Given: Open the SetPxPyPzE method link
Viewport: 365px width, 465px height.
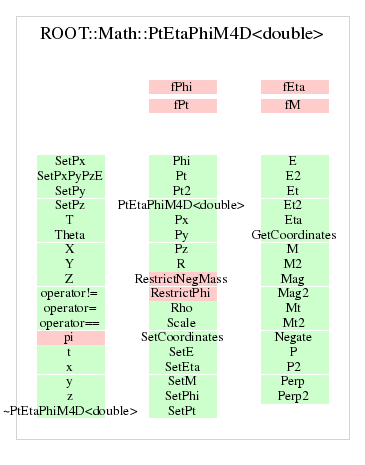Looking at the screenshot, I should point(70,176).
